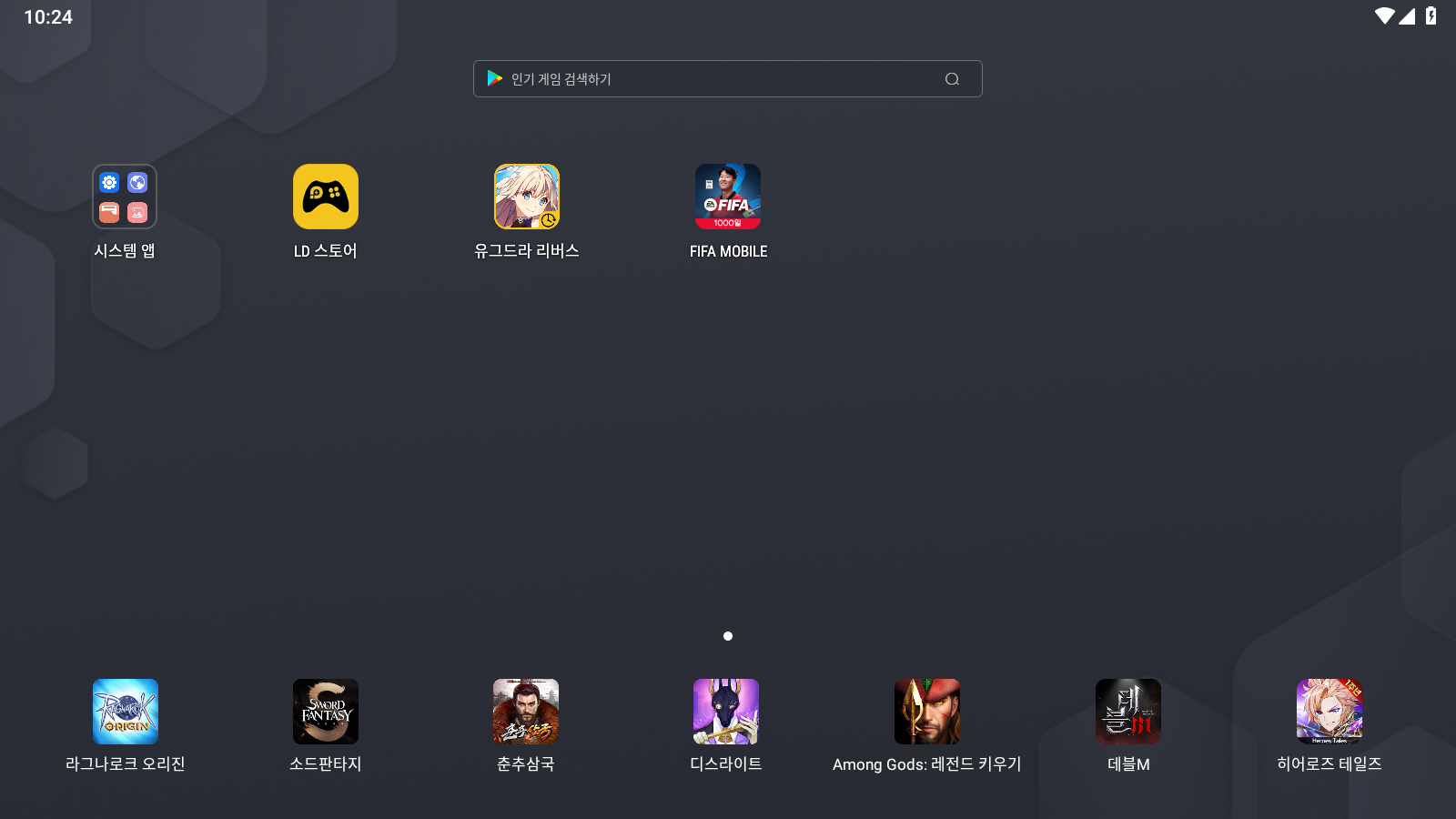Click the 히어로즈 테일즈 label text

click(x=1330, y=764)
